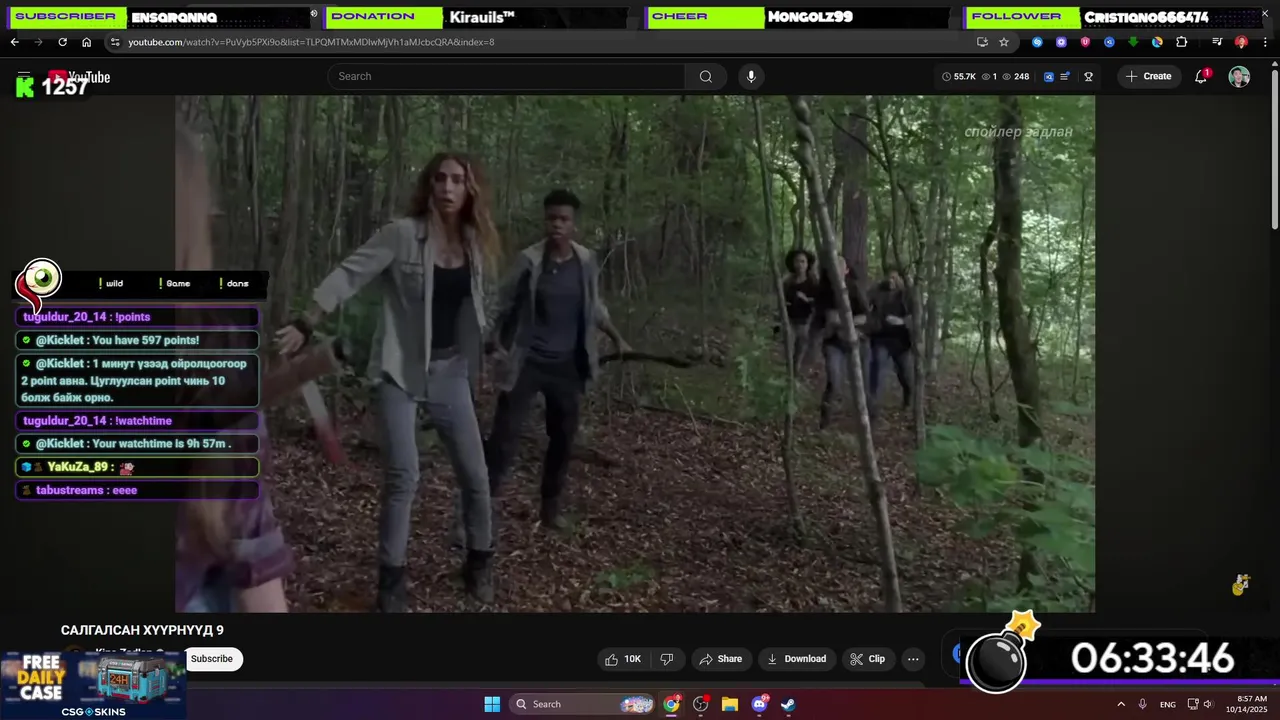Open Chrome three-dot menu
The image size is (1280, 720).
1265,42
